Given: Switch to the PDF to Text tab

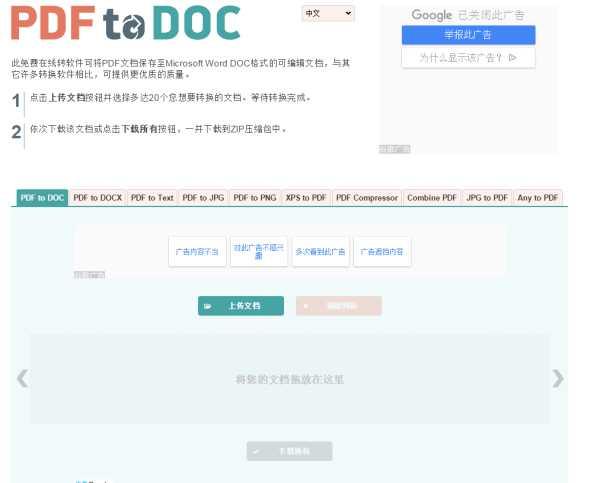Looking at the screenshot, I should coord(152,198).
